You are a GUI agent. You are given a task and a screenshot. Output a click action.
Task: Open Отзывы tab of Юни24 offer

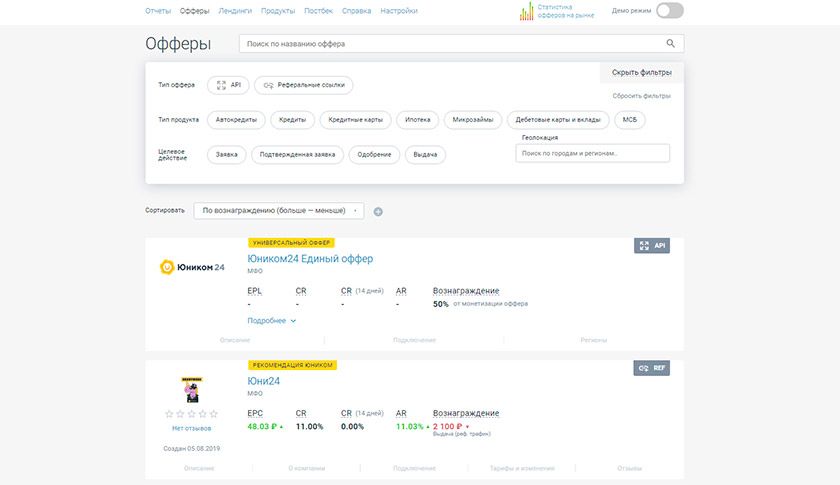pos(629,468)
